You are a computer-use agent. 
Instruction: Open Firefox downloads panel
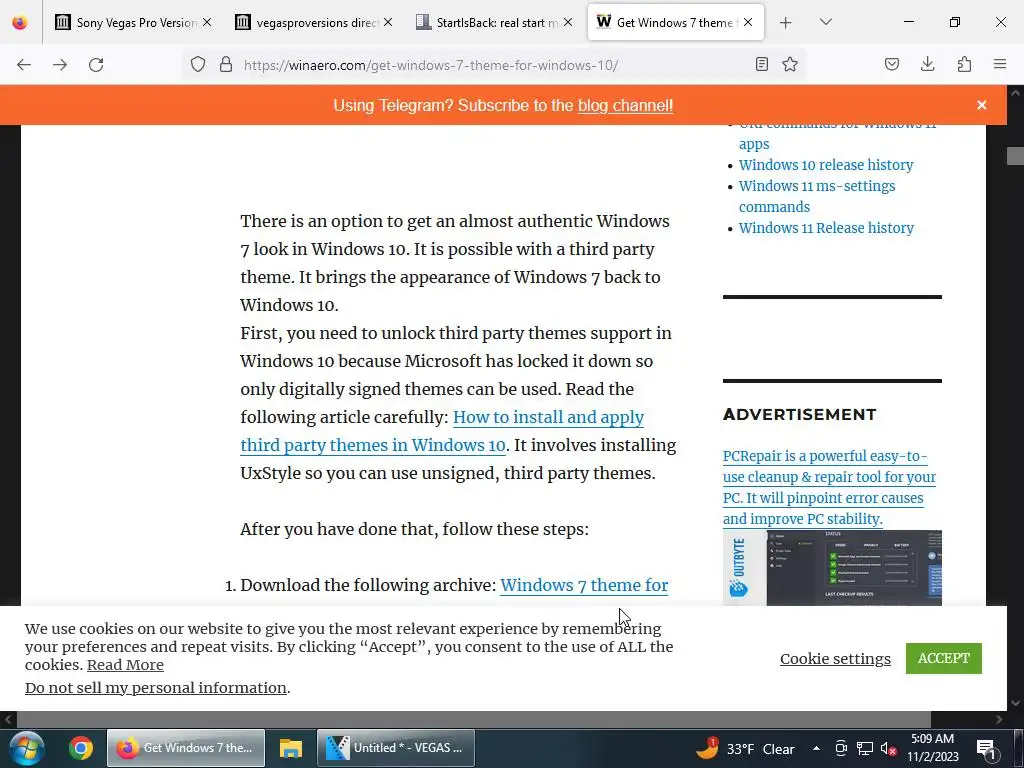click(927, 64)
